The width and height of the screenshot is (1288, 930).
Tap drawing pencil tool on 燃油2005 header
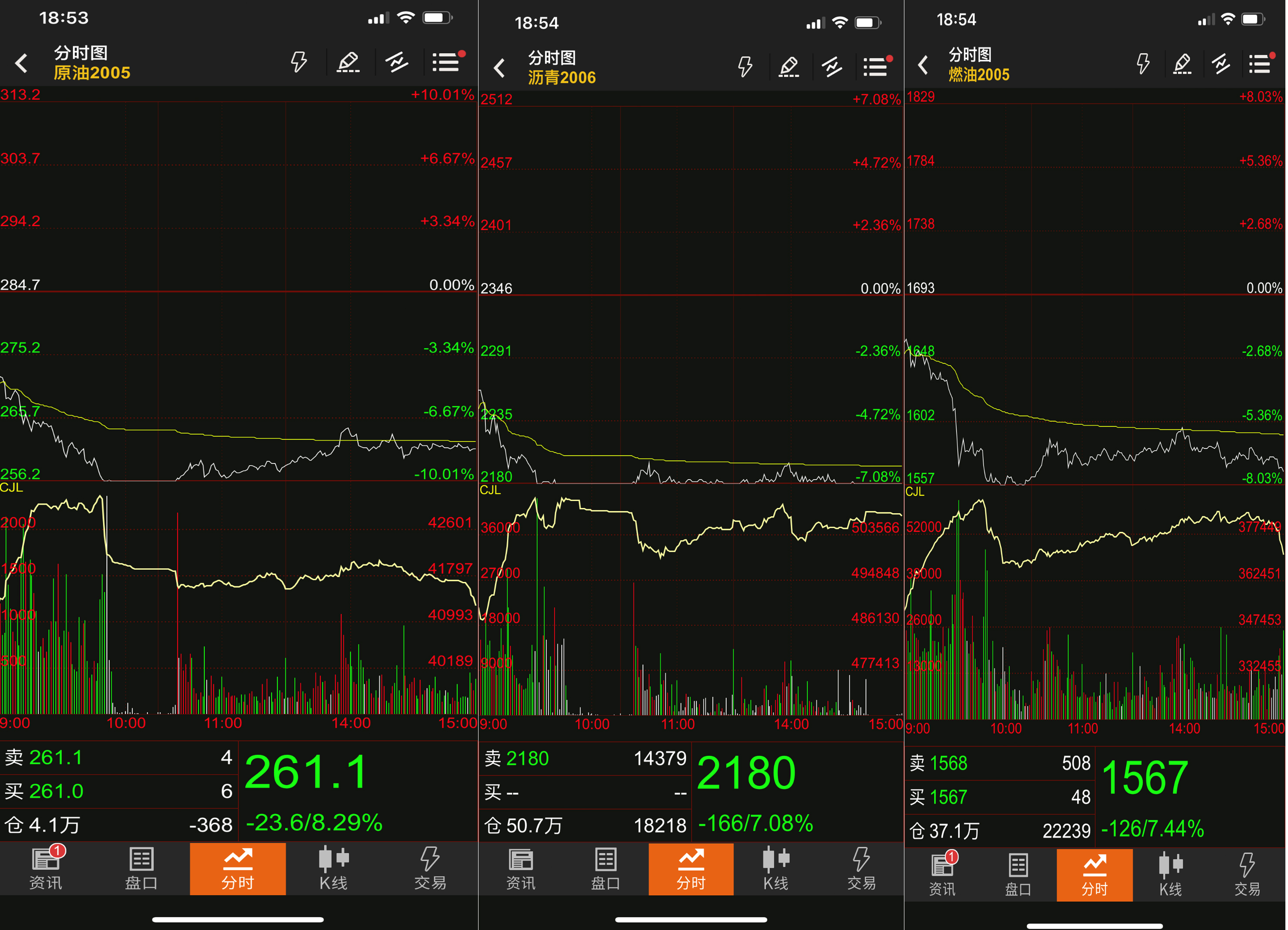(1182, 64)
